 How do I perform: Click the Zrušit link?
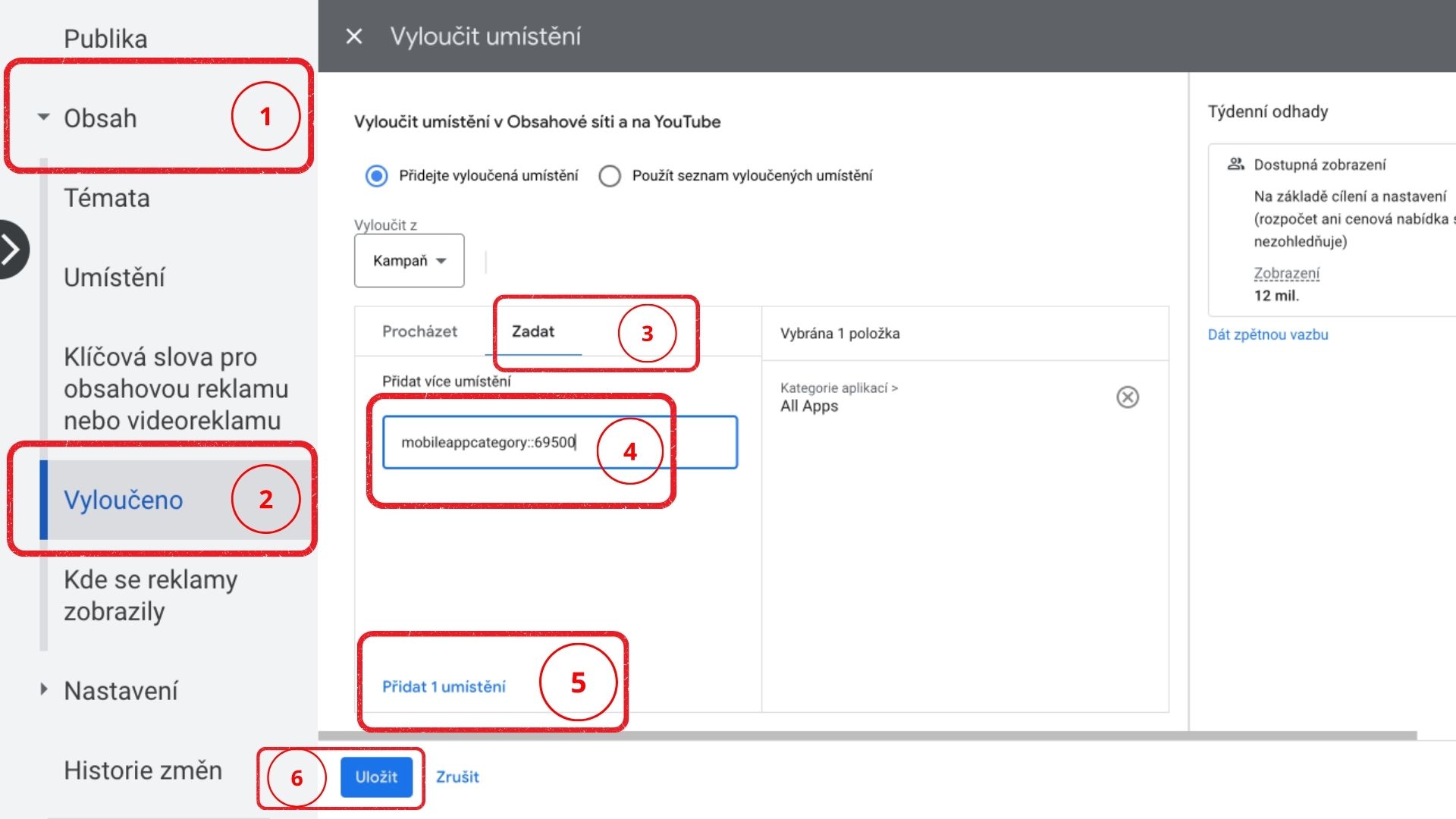[457, 777]
